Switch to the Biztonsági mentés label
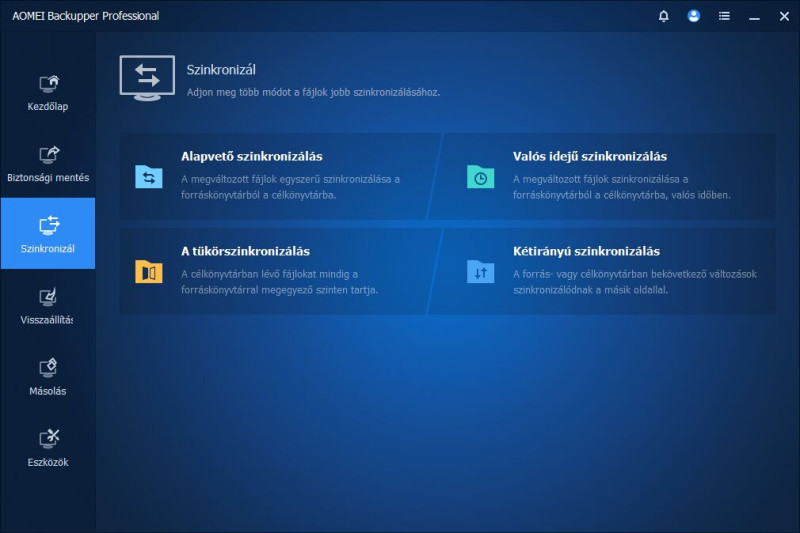This screenshot has width=800, height=533. pyautogui.click(x=48, y=177)
